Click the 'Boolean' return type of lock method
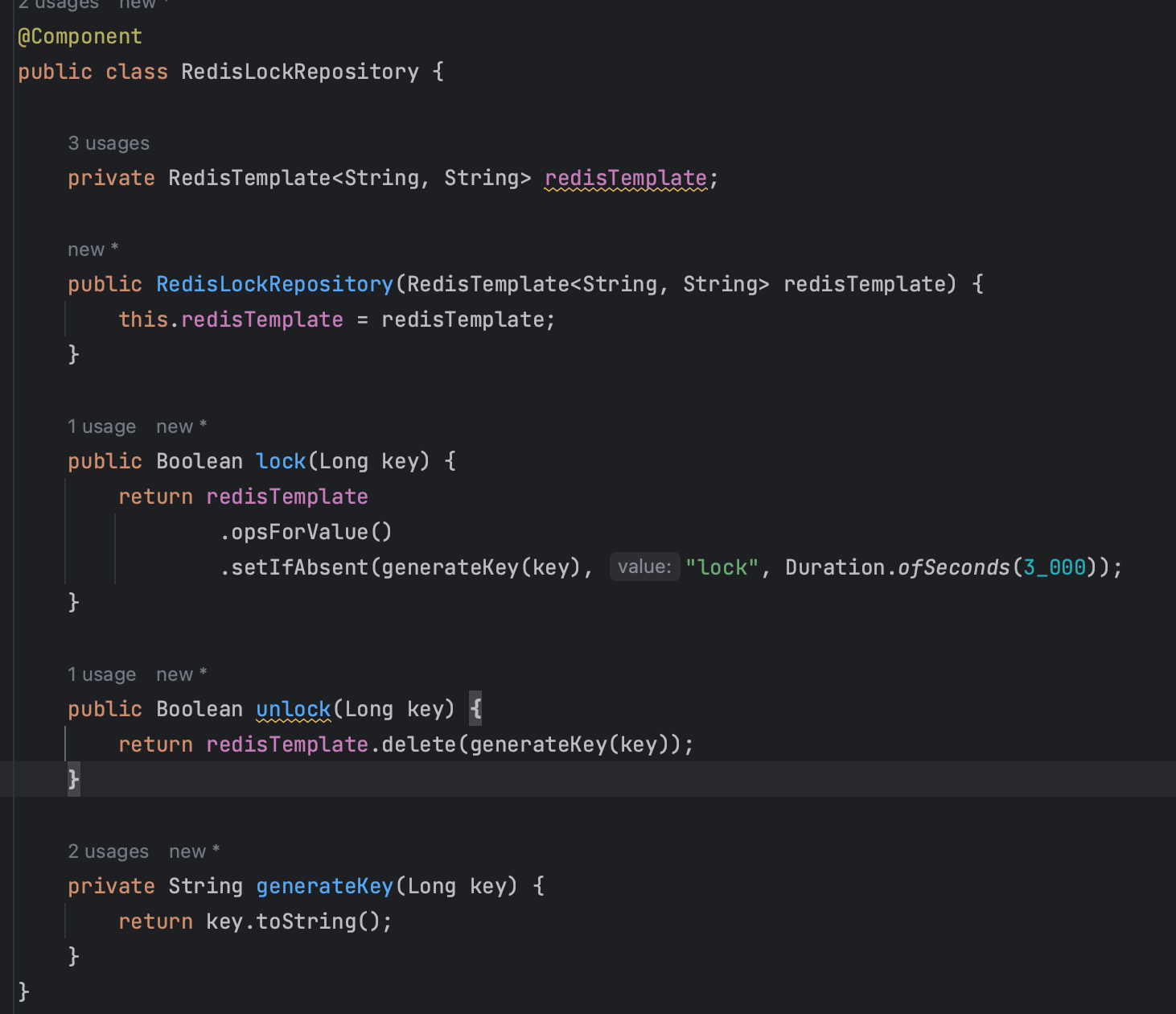 pos(199,461)
